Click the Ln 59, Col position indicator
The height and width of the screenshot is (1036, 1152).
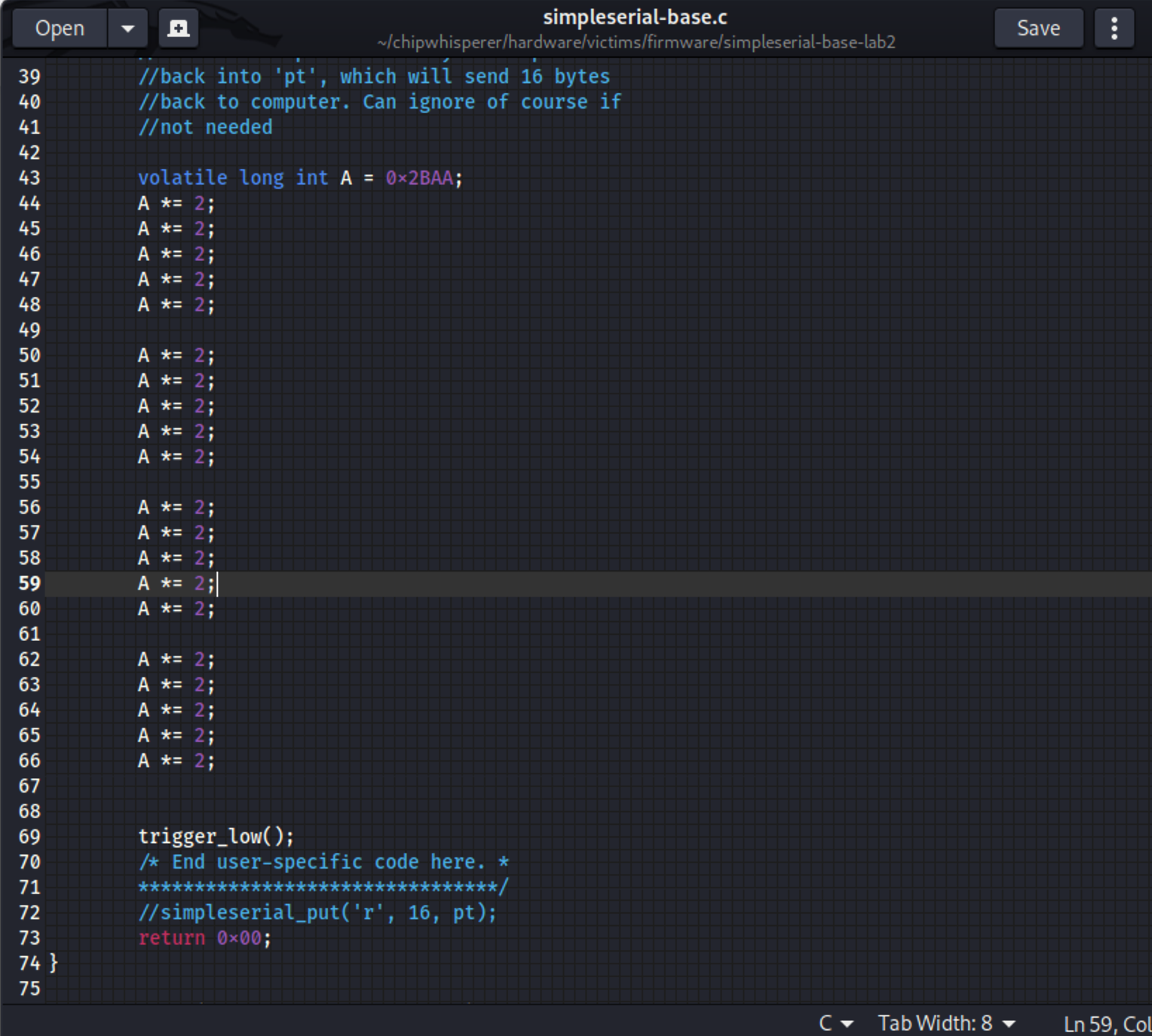click(1107, 1024)
